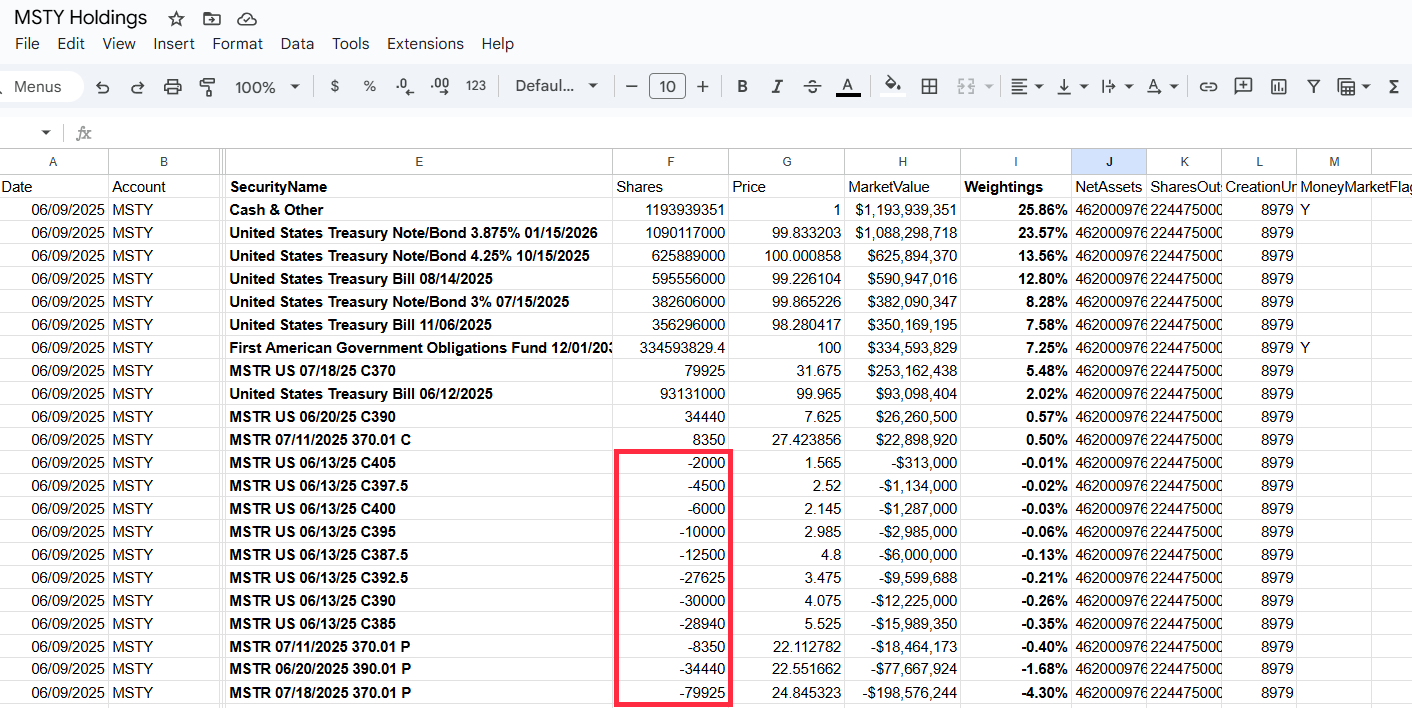Open the Extensions menu
Image resolution: width=1412 pixels, height=708 pixels.
click(425, 44)
